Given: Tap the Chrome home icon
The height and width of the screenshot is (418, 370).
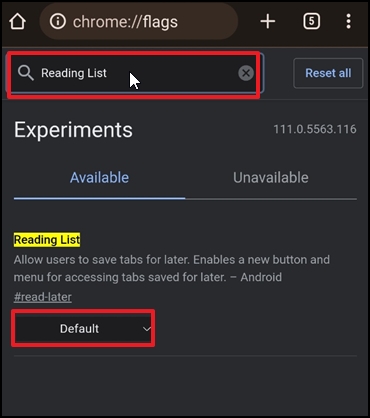Looking at the screenshot, I should pos(18,22).
